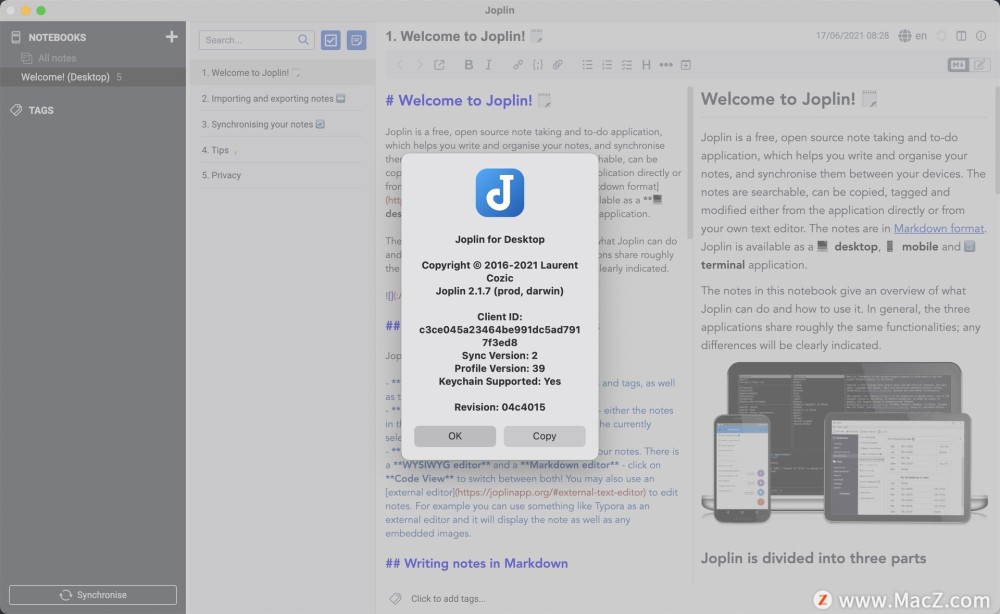Select the 'Welcome! (Desktop)' notebook

[65, 77]
